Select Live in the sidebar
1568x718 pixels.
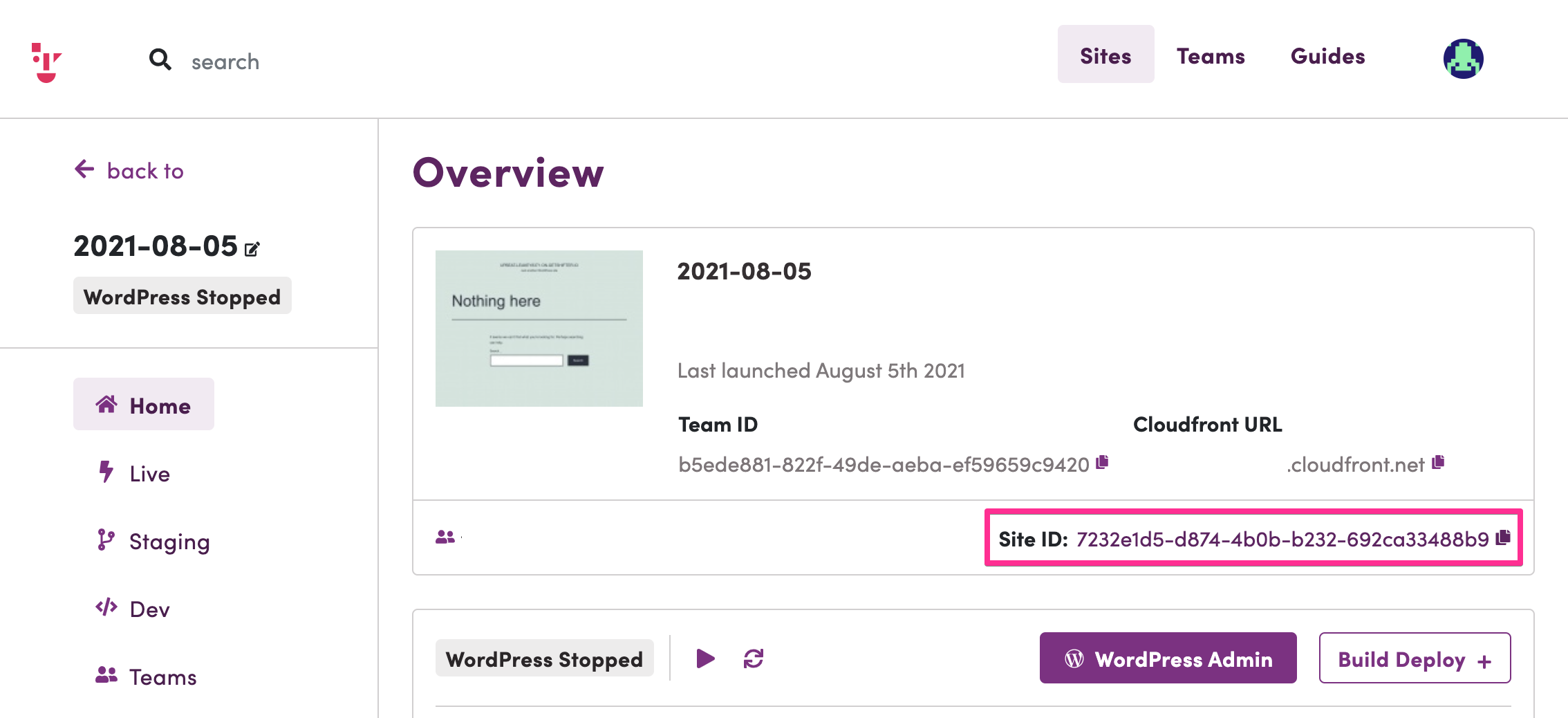click(149, 473)
